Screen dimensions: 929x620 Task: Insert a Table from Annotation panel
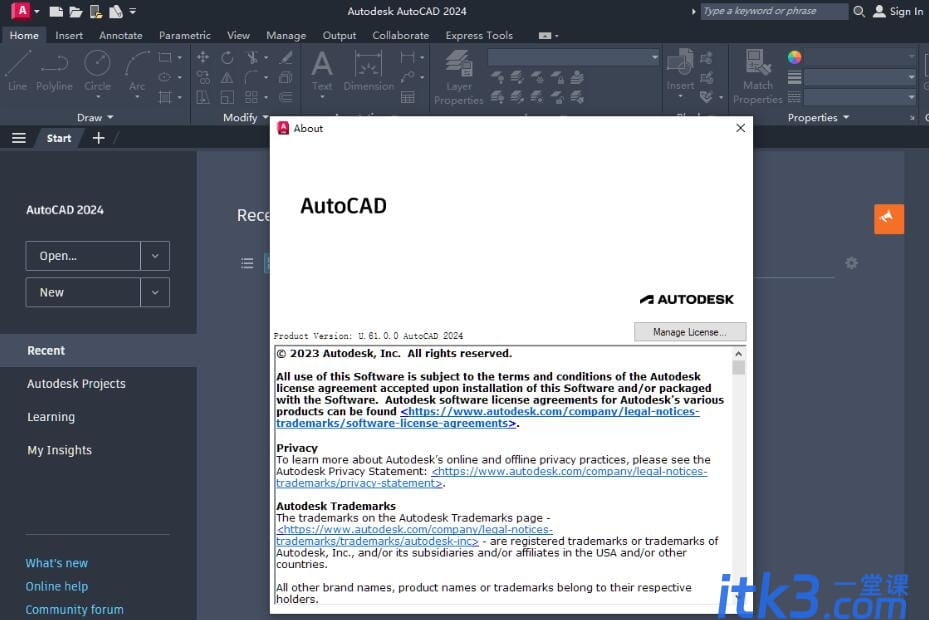408,97
